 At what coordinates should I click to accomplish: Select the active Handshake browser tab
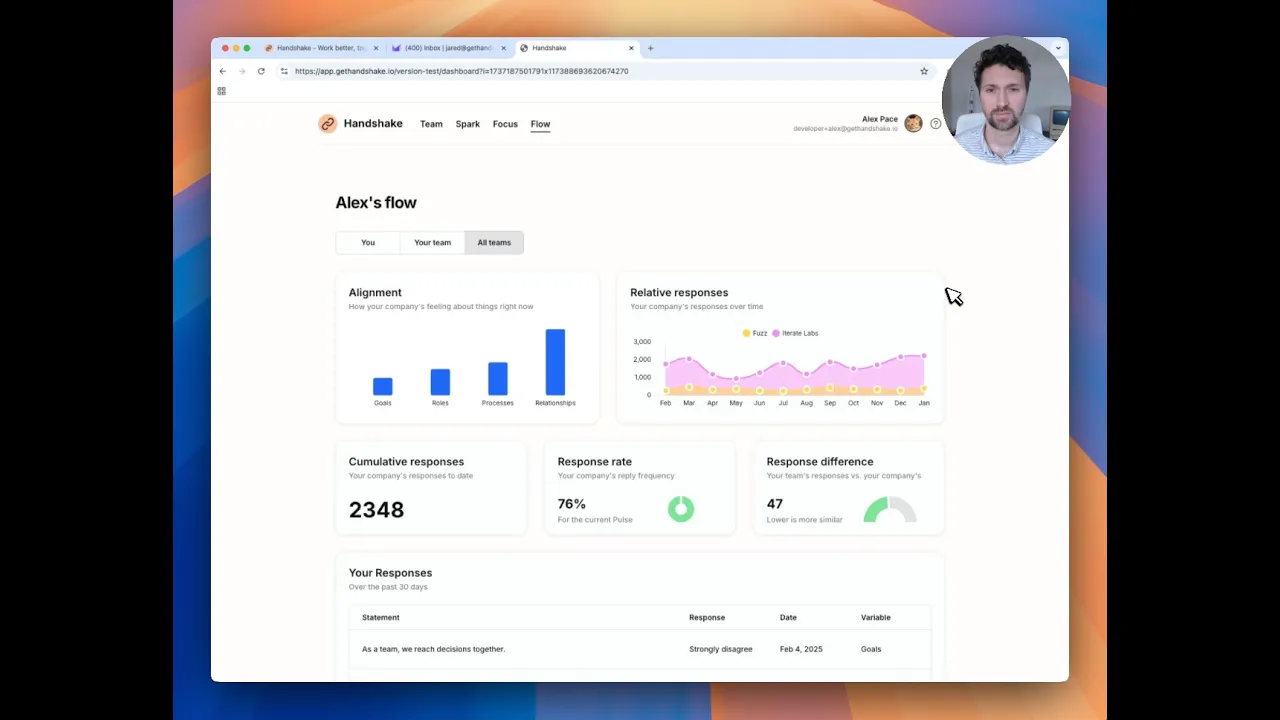577,48
